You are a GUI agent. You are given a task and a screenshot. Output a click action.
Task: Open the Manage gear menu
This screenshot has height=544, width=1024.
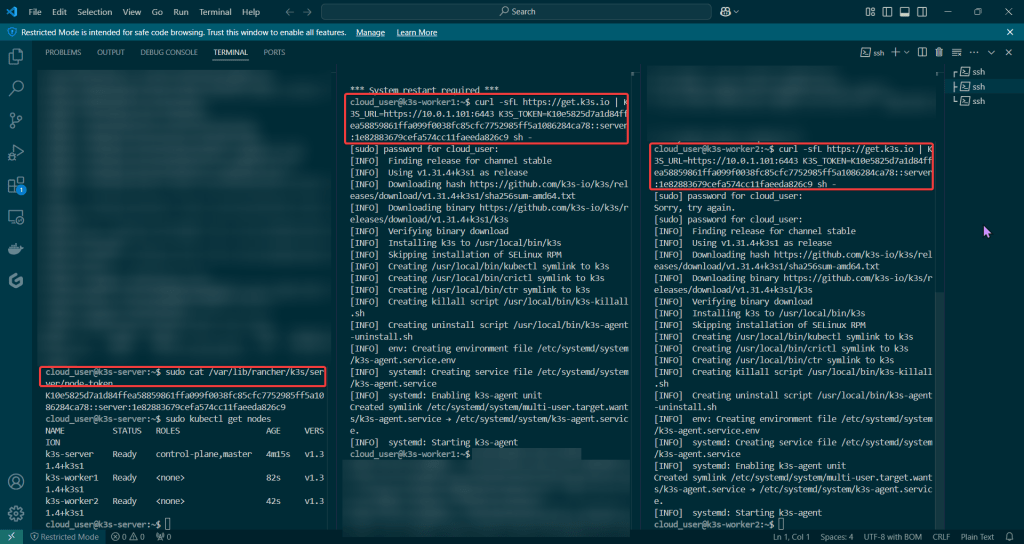tap(16, 514)
